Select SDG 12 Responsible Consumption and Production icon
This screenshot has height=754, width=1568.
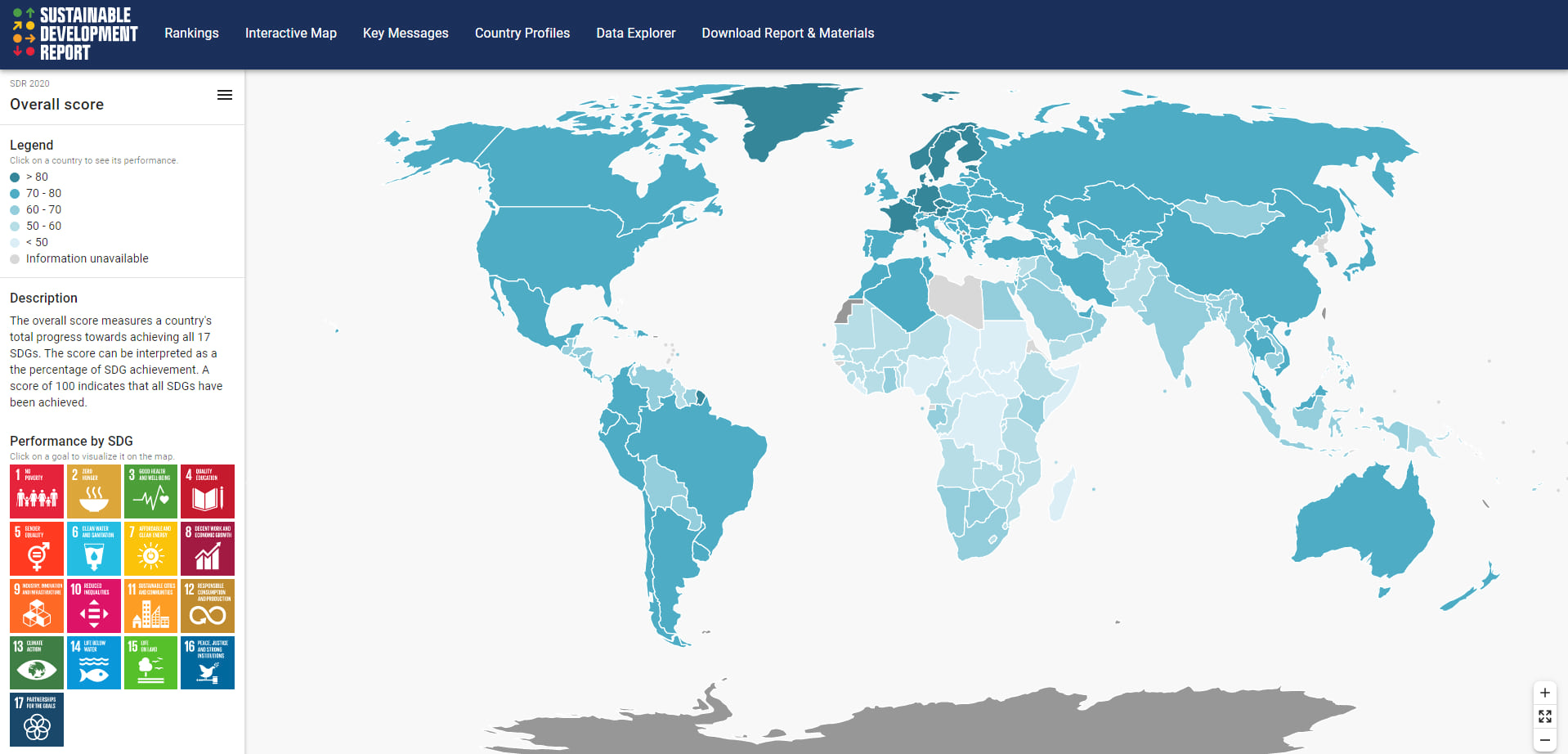pyautogui.click(x=207, y=605)
